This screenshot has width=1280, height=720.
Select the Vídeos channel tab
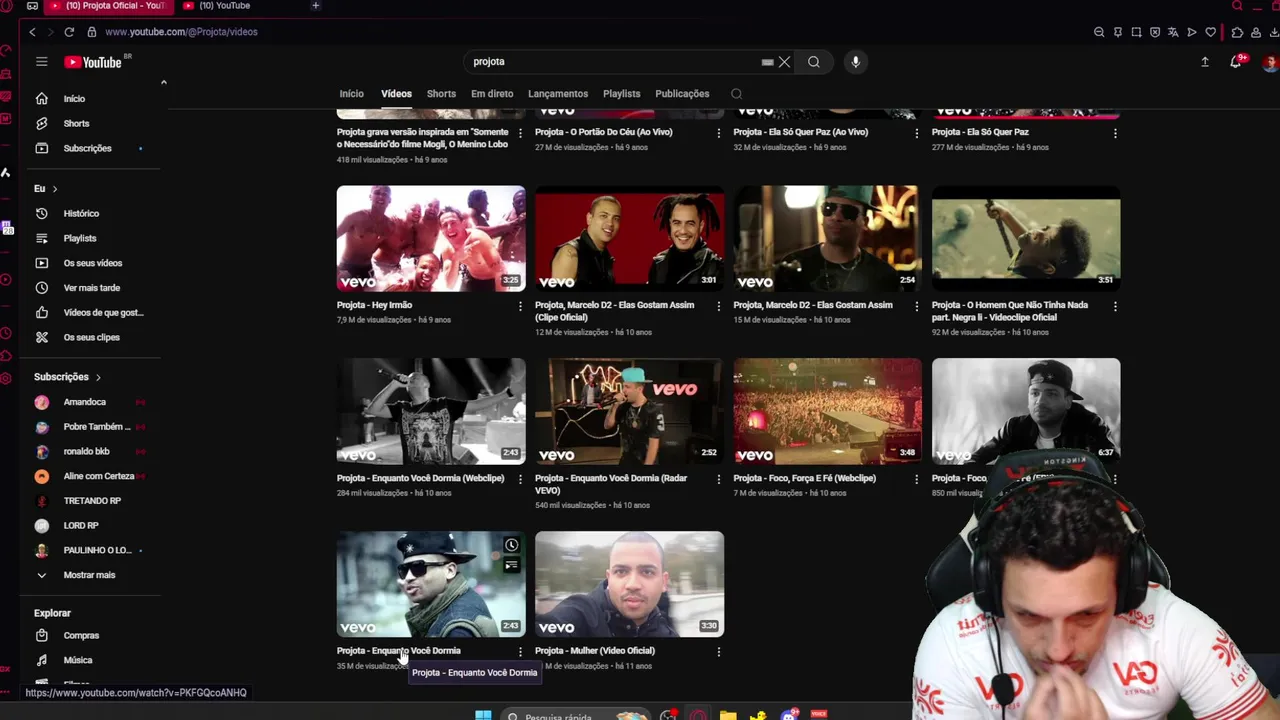pos(396,94)
